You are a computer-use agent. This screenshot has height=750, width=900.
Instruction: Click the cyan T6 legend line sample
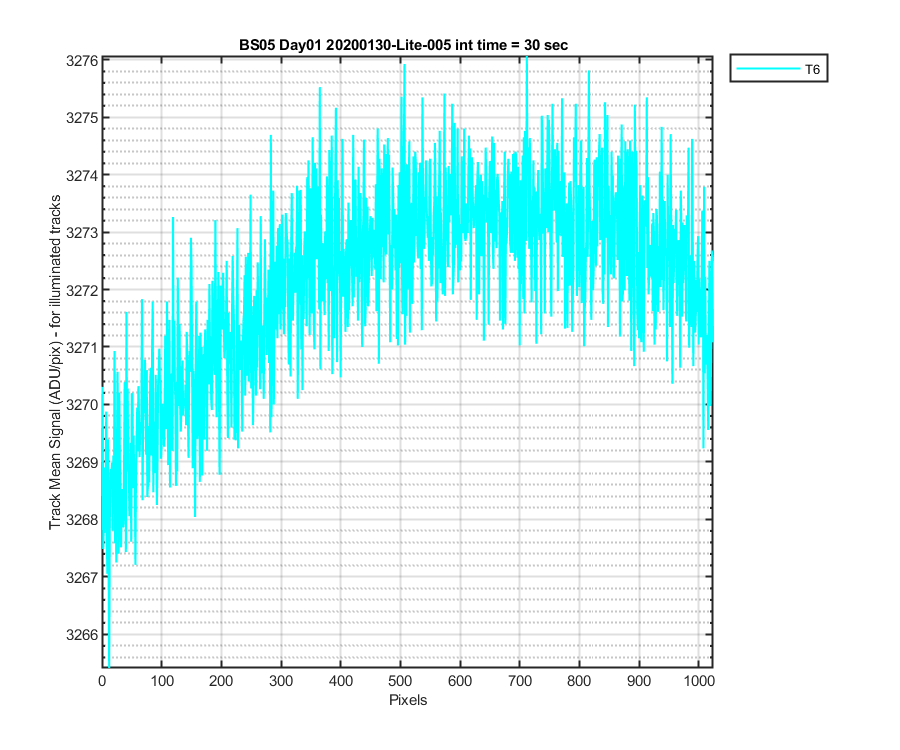tap(768, 69)
